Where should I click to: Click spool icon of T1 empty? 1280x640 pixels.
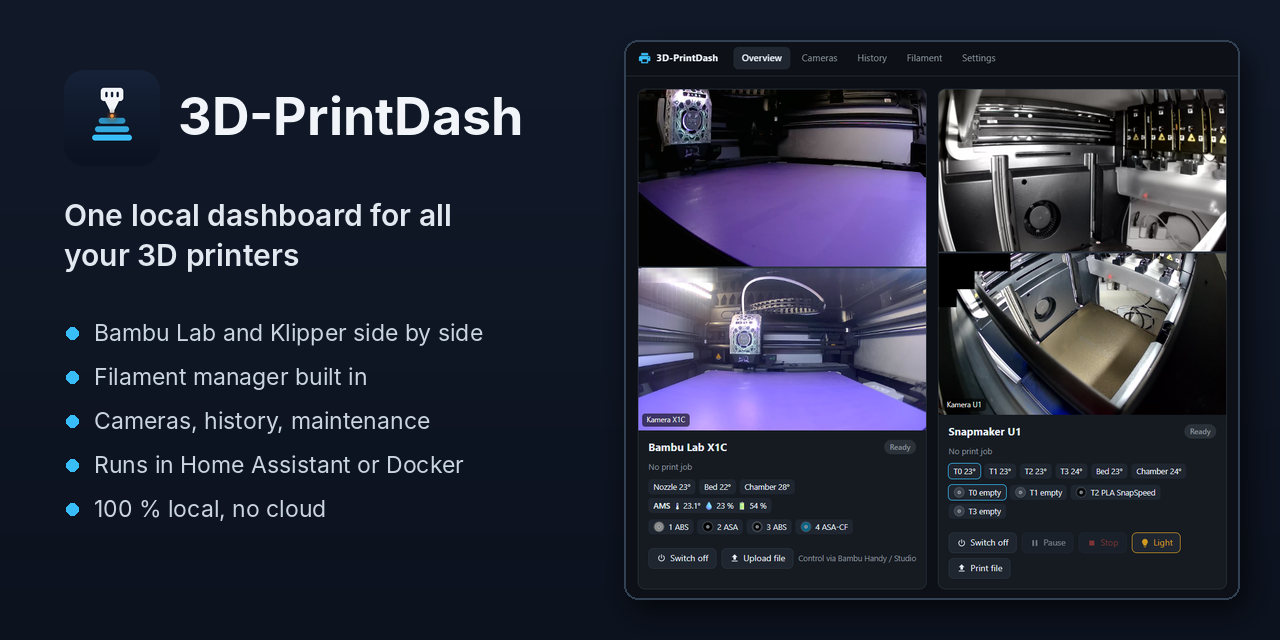click(1021, 493)
